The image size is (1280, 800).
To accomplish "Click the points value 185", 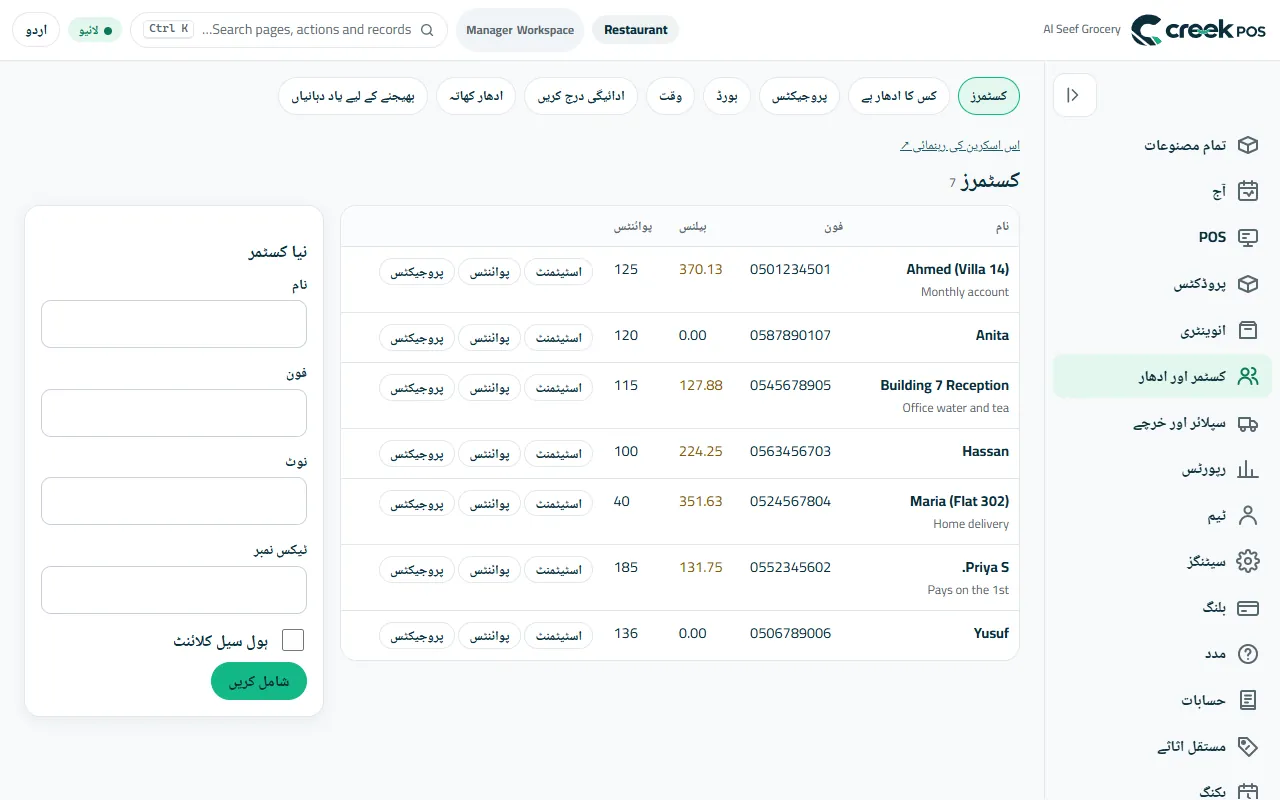I will (x=626, y=567).
